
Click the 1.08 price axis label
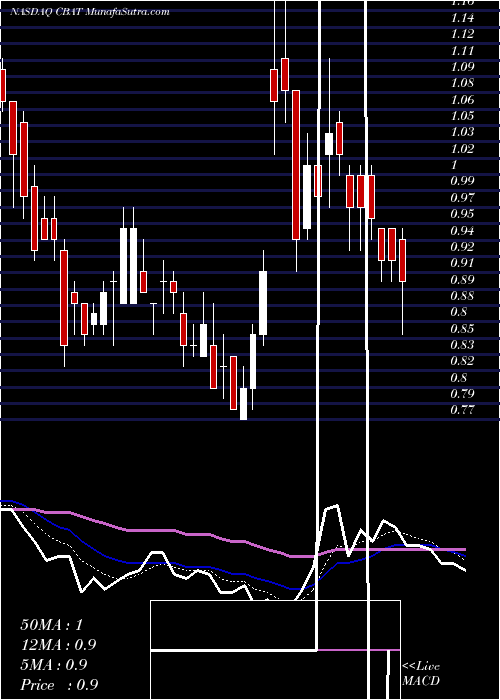click(462, 83)
